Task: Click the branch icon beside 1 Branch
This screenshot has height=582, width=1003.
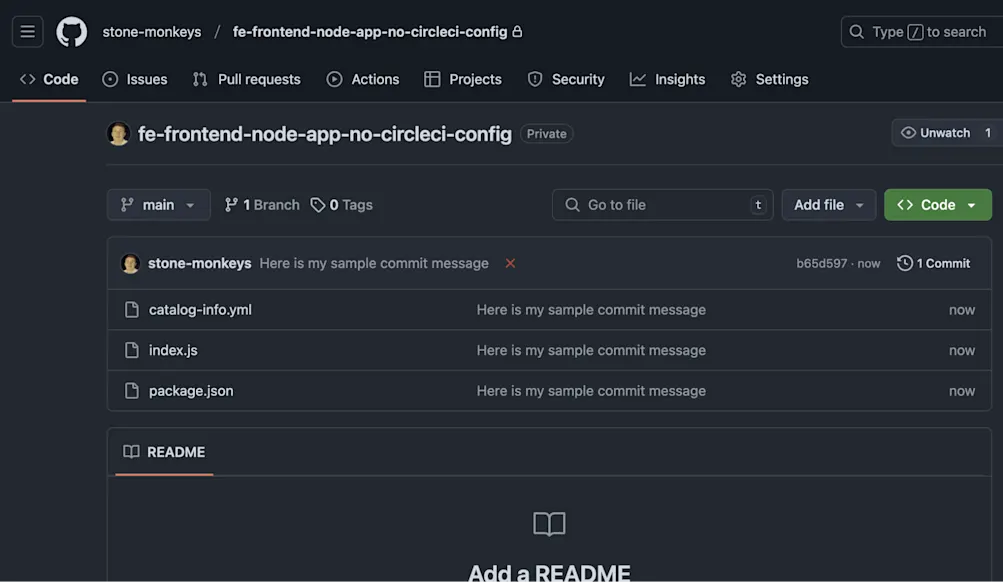Action: tap(232, 204)
